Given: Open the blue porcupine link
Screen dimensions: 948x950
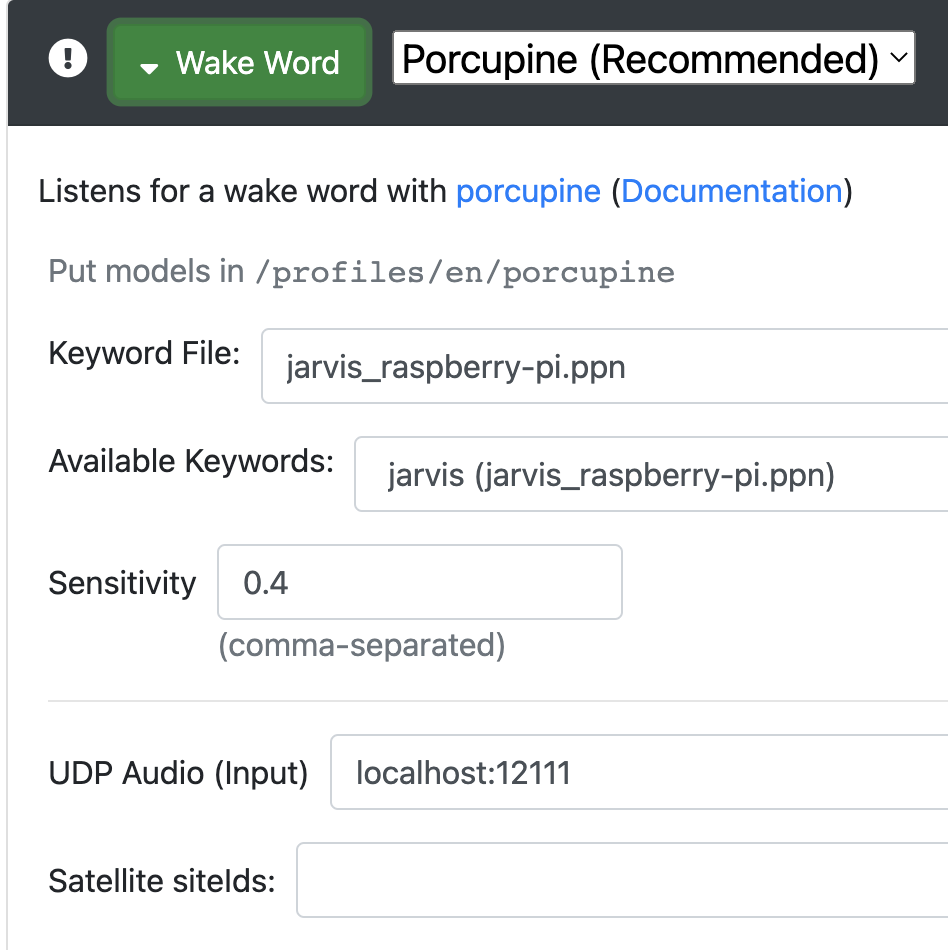Looking at the screenshot, I should pos(528,191).
